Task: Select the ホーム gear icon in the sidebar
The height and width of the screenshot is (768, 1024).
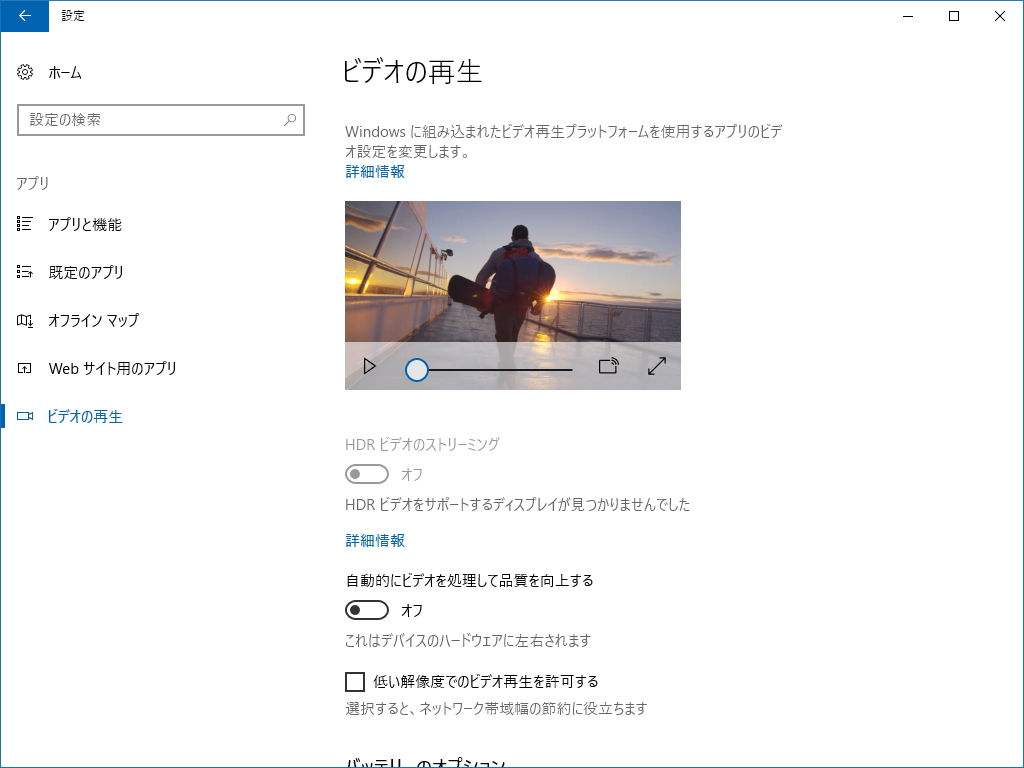Action: tap(24, 72)
